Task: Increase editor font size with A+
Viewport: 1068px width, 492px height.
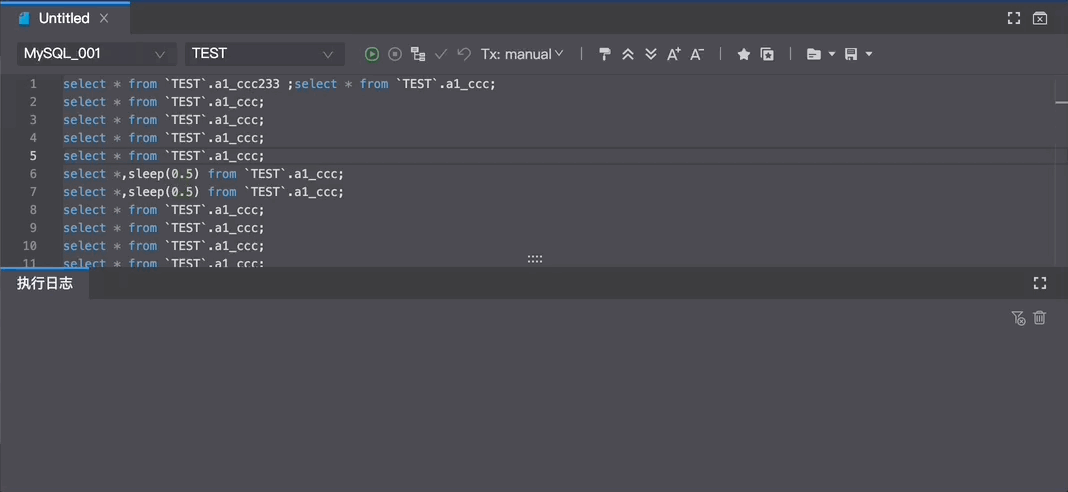Action: click(x=674, y=55)
